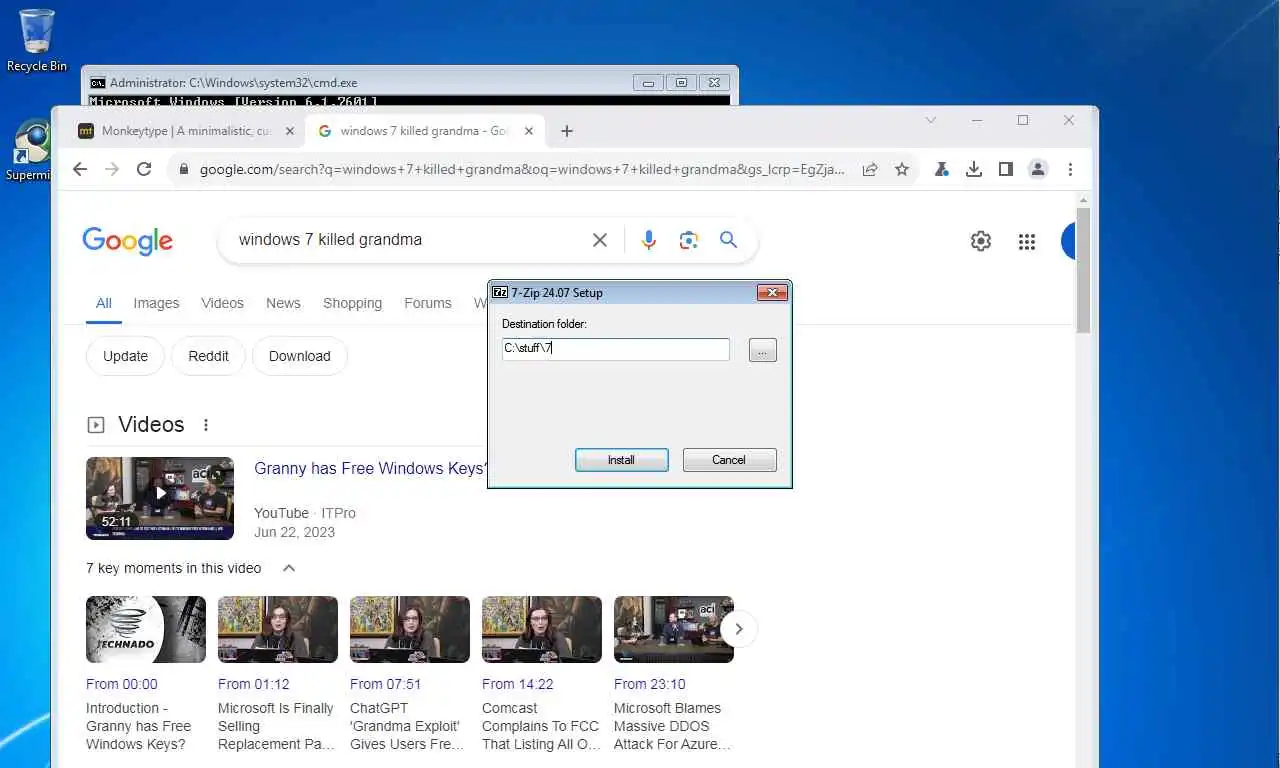Switch to the Images search tab

tap(156, 303)
